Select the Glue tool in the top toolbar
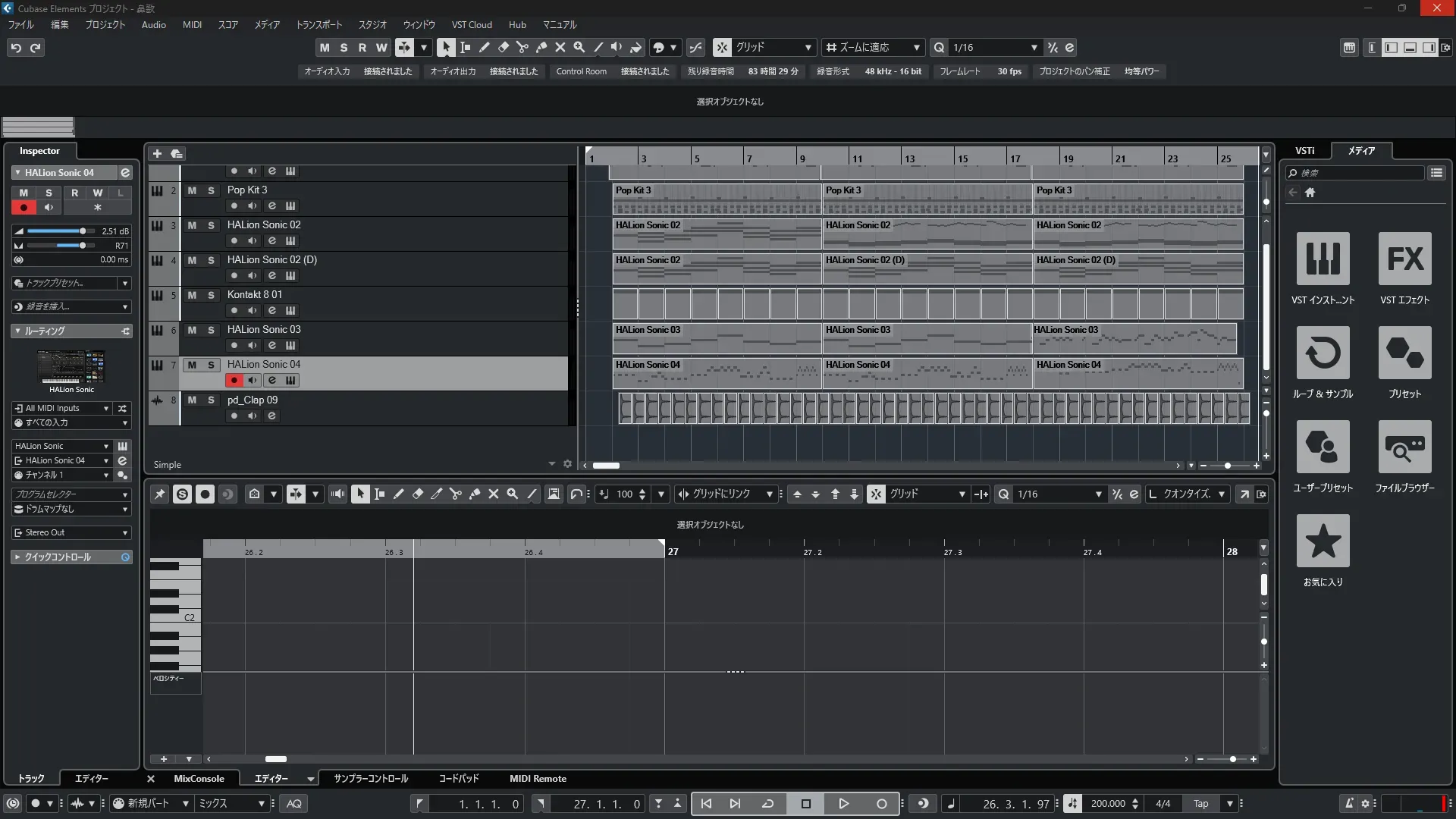Viewport: 1456px width, 819px height. point(541,47)
